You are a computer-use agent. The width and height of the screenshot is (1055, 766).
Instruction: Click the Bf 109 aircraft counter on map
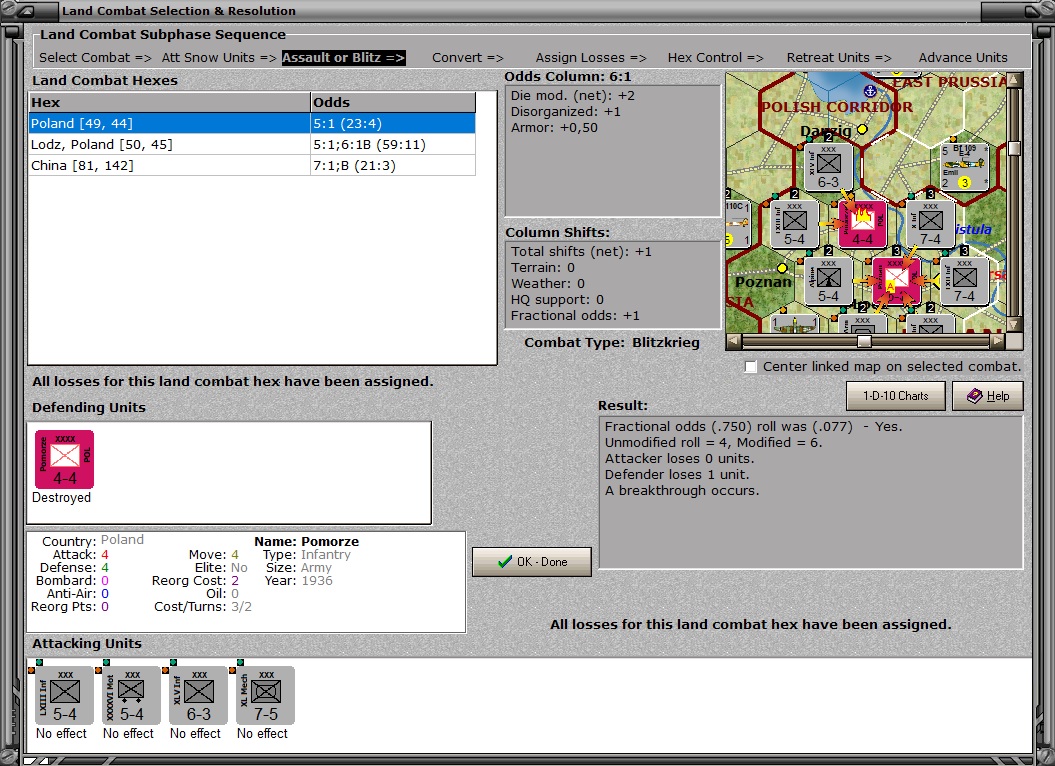[x=964, y=166]
